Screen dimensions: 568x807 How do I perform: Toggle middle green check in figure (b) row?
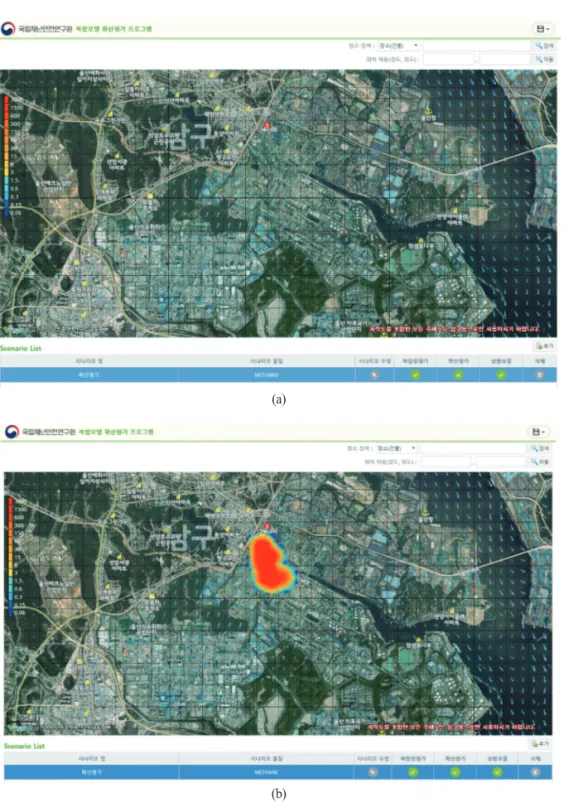(x=455, y=772)
